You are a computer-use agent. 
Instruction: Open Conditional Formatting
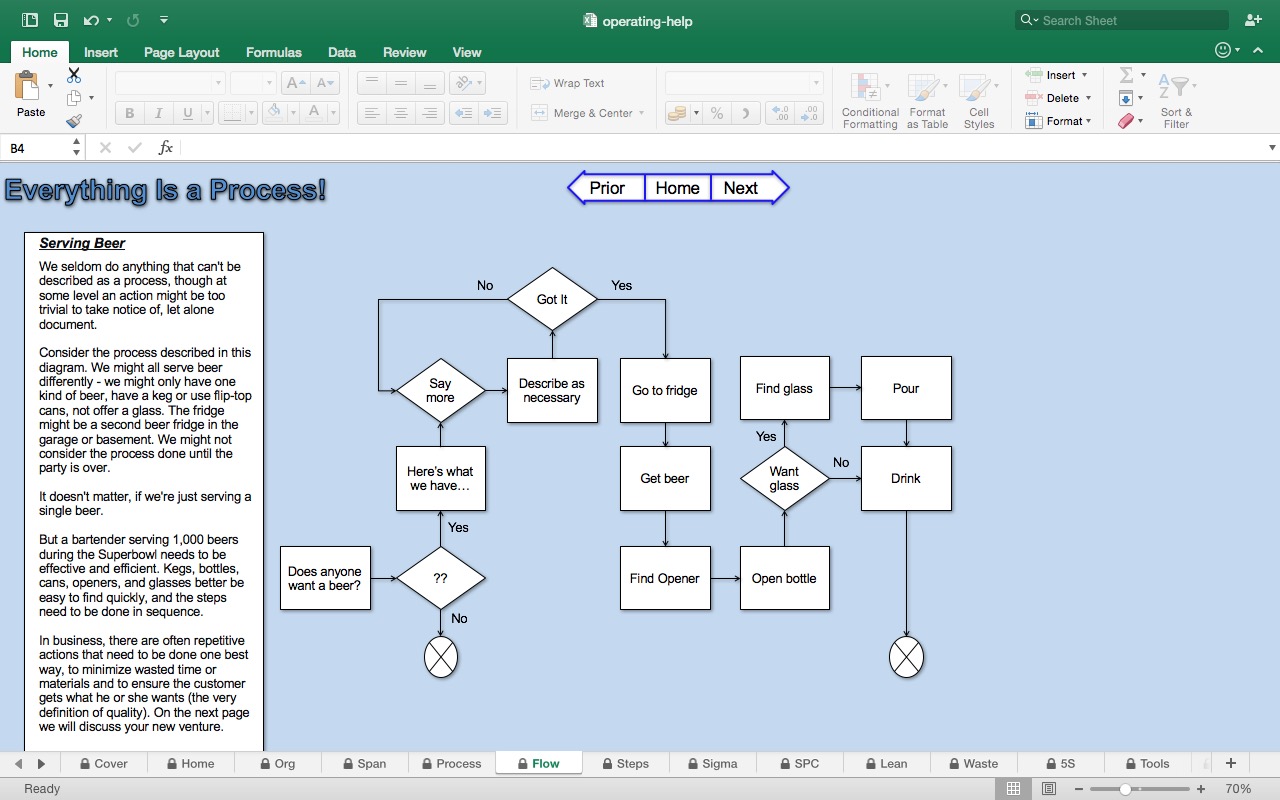(x=870, y=100)
